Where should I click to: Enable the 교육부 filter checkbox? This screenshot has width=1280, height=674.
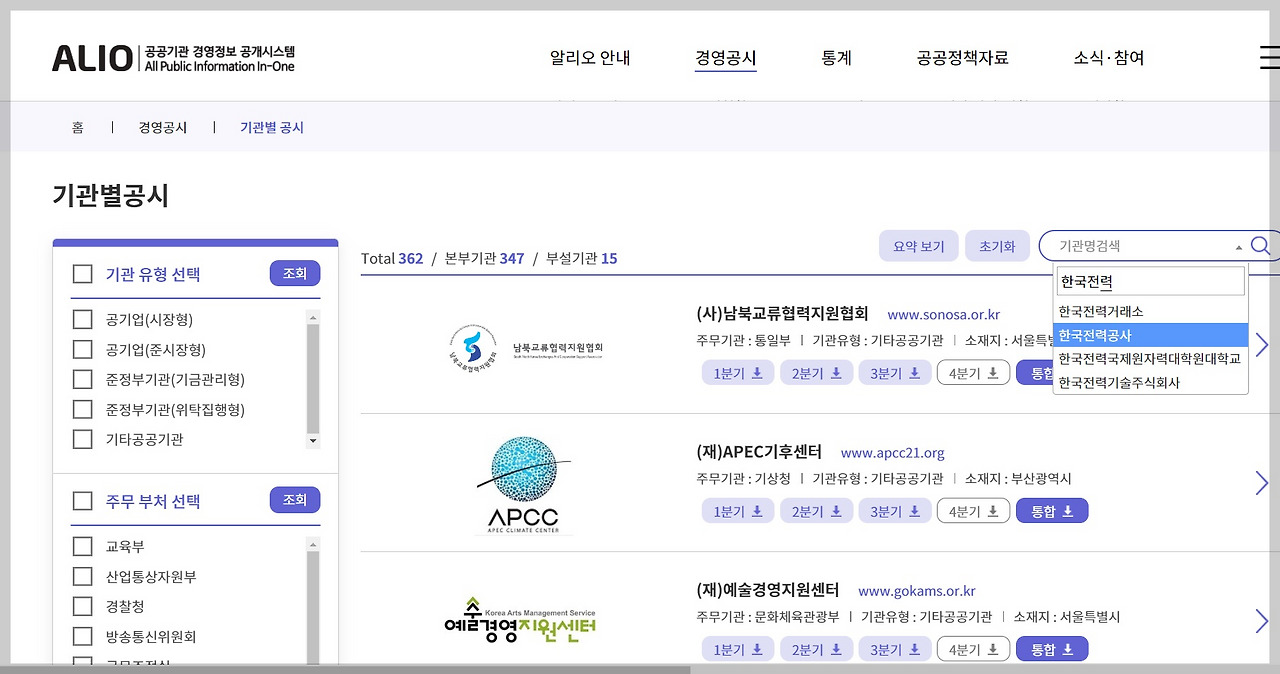82,546
